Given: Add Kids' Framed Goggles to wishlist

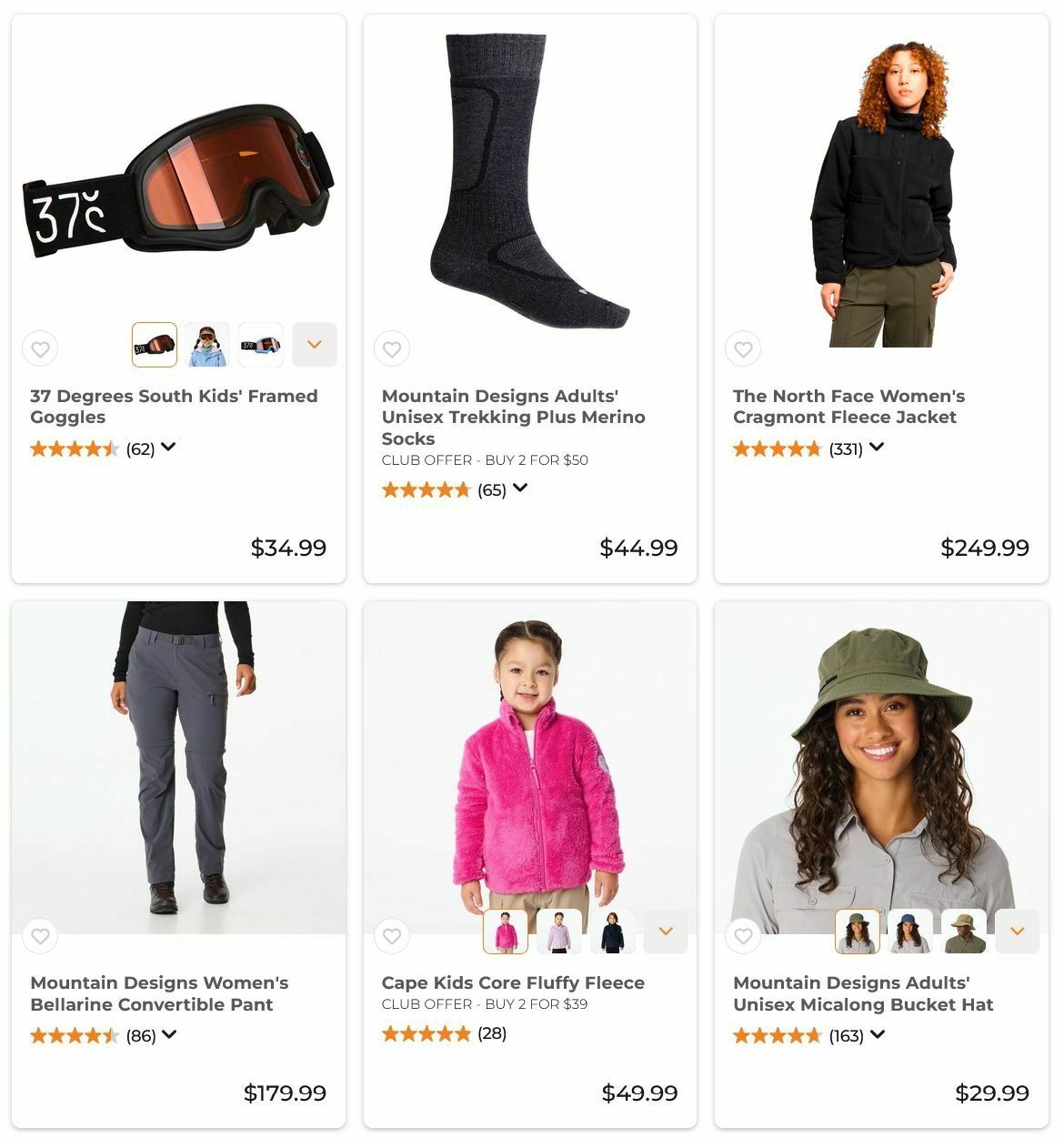Looking at the screenshot, I should 40,348.
